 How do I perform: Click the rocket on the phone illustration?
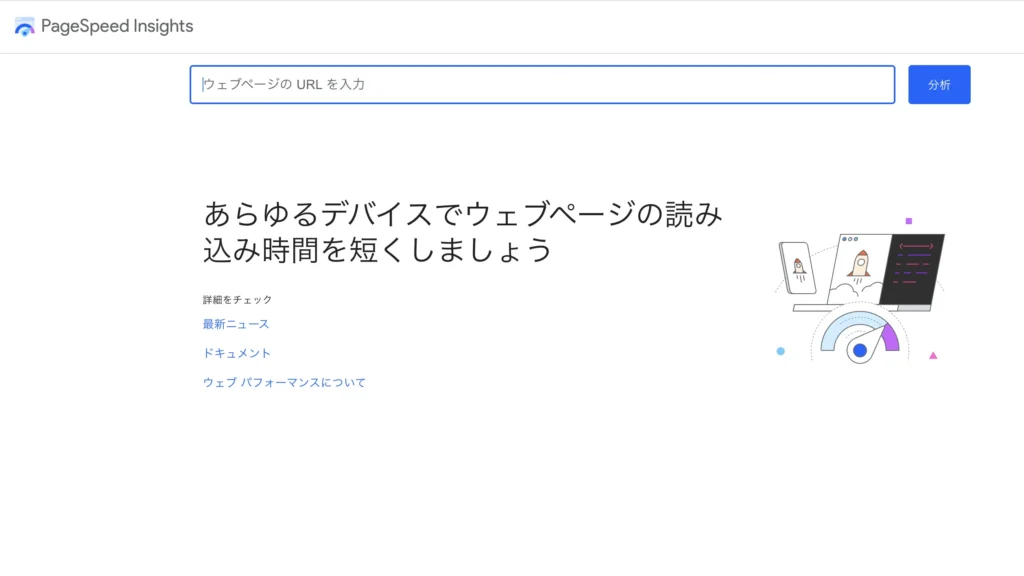799,267
